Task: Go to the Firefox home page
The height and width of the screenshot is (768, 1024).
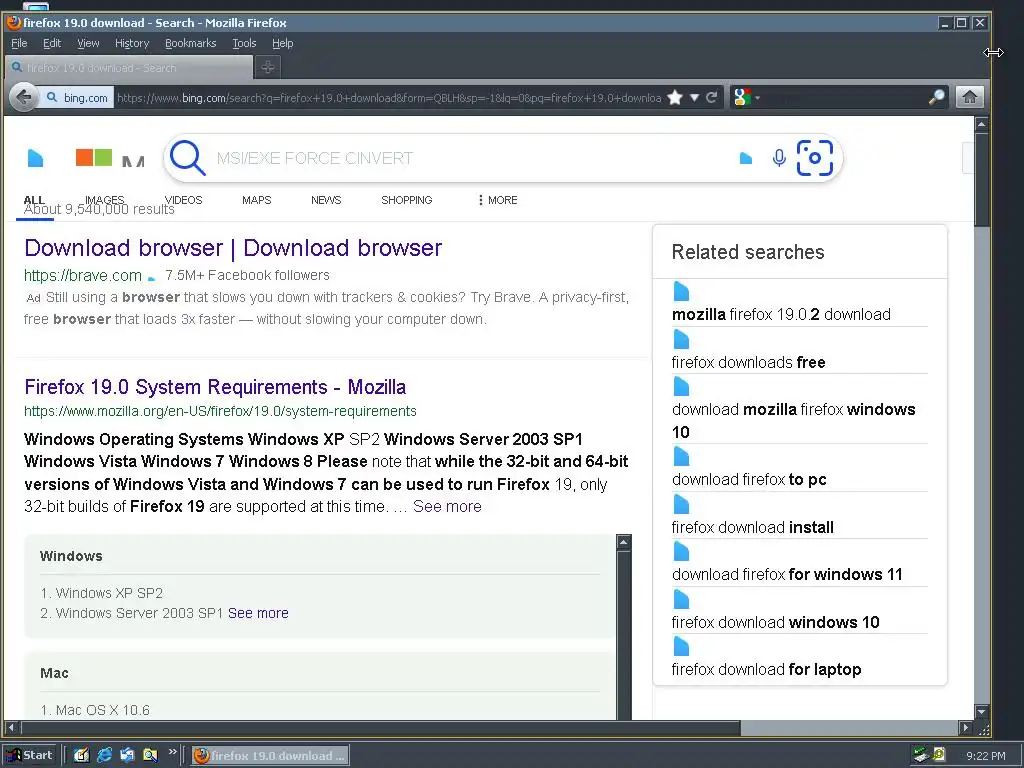Action: point(970,98)
